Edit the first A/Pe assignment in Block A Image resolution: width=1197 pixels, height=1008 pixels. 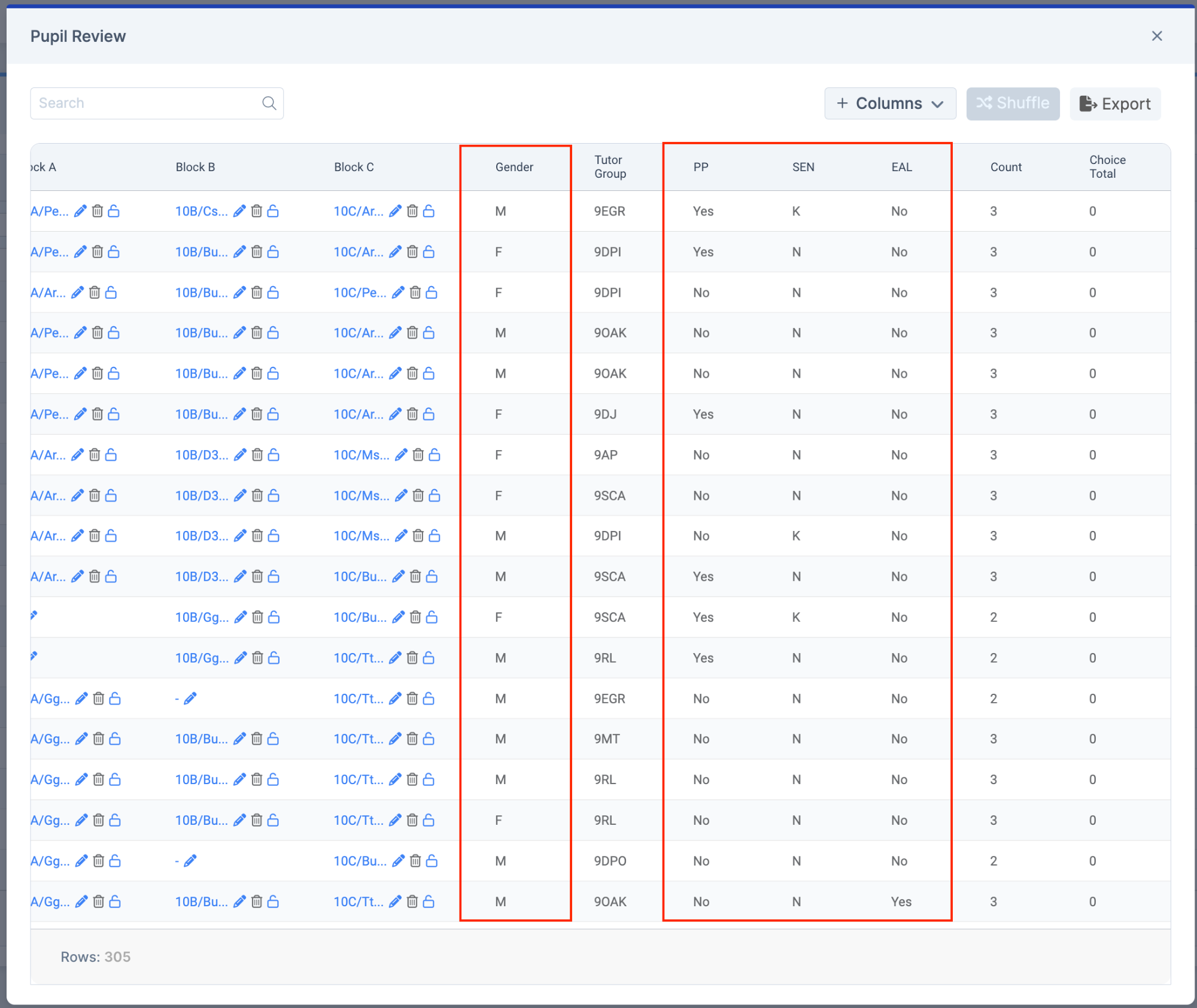80,211
